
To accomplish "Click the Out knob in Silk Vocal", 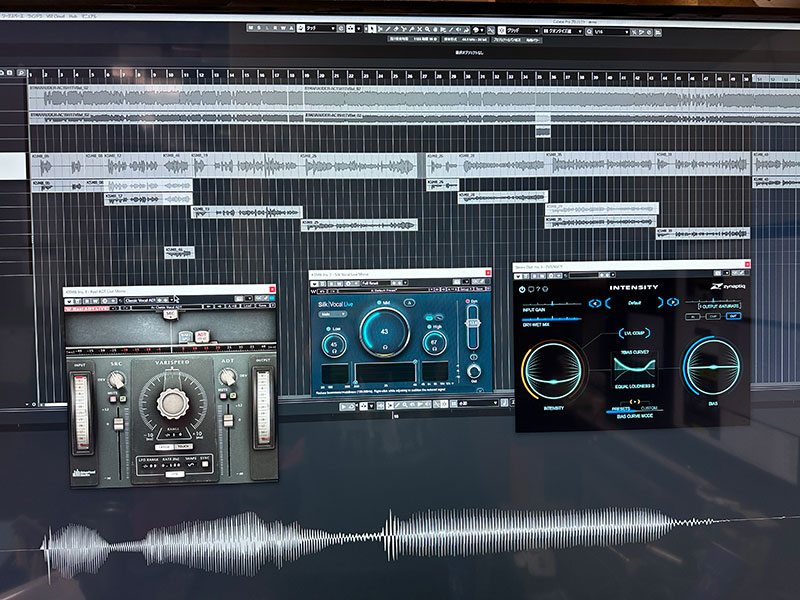I will click(474, 371).
